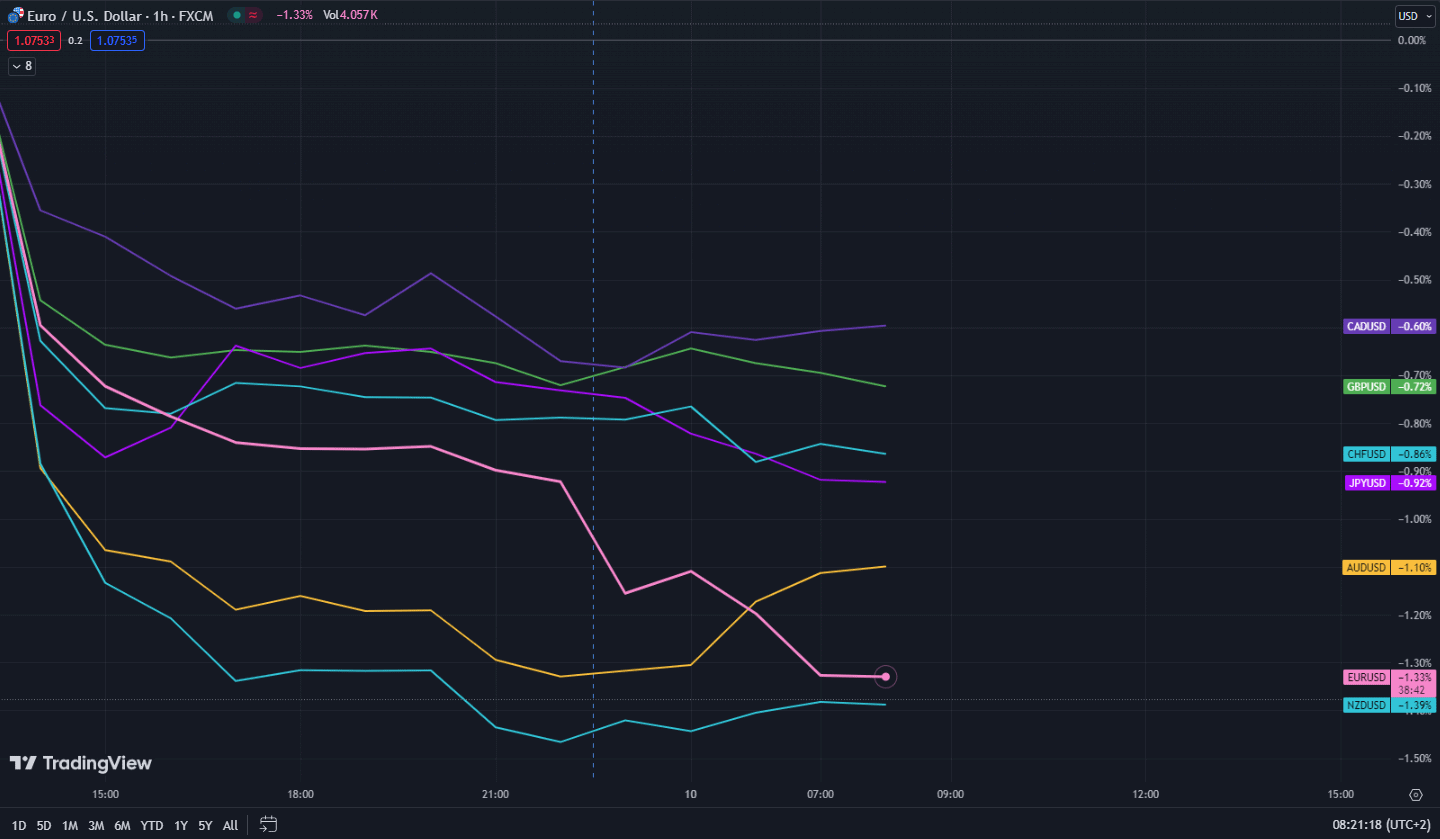
Task: Click the EURUSD last-value marker dot
Action: 886,677
